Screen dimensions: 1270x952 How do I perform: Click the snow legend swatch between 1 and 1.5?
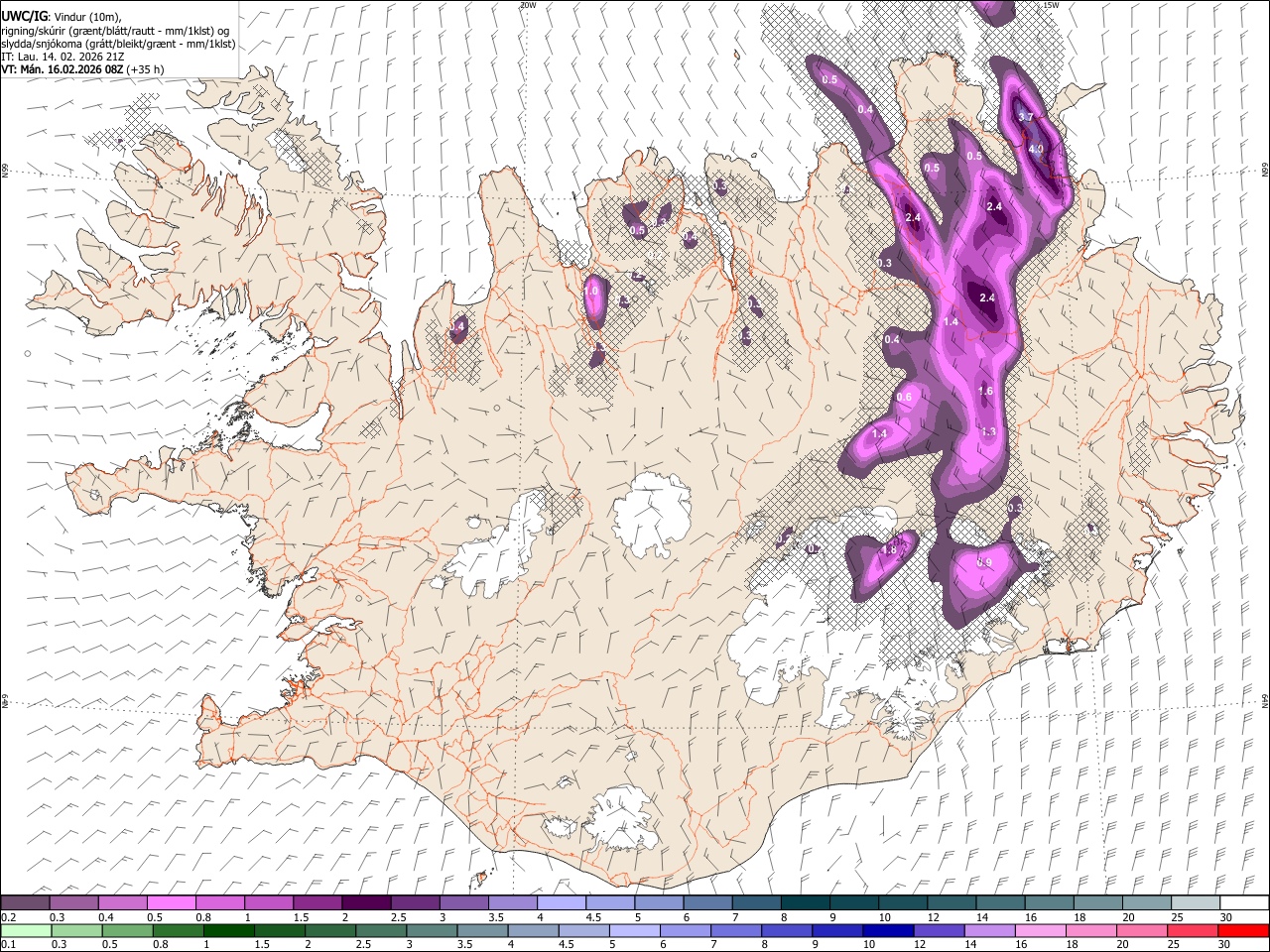[x=269, y=903]
